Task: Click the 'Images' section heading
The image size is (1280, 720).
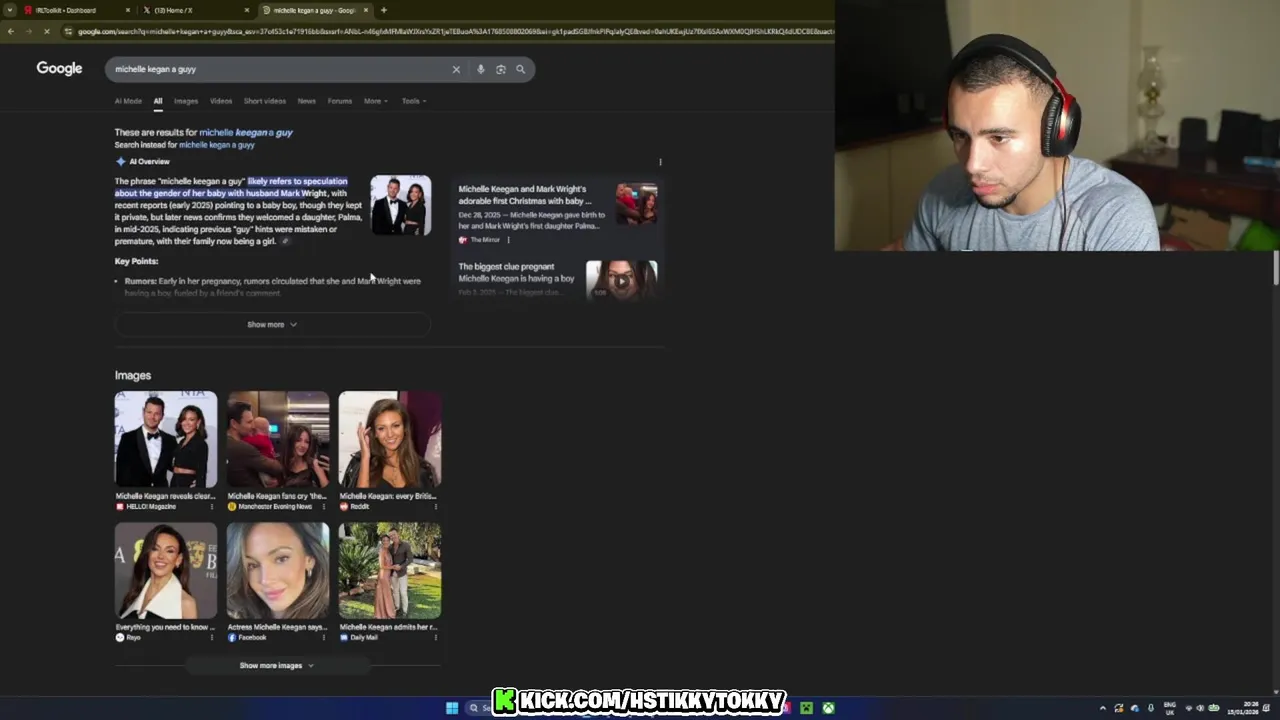Action: click(x=133, y=375)
